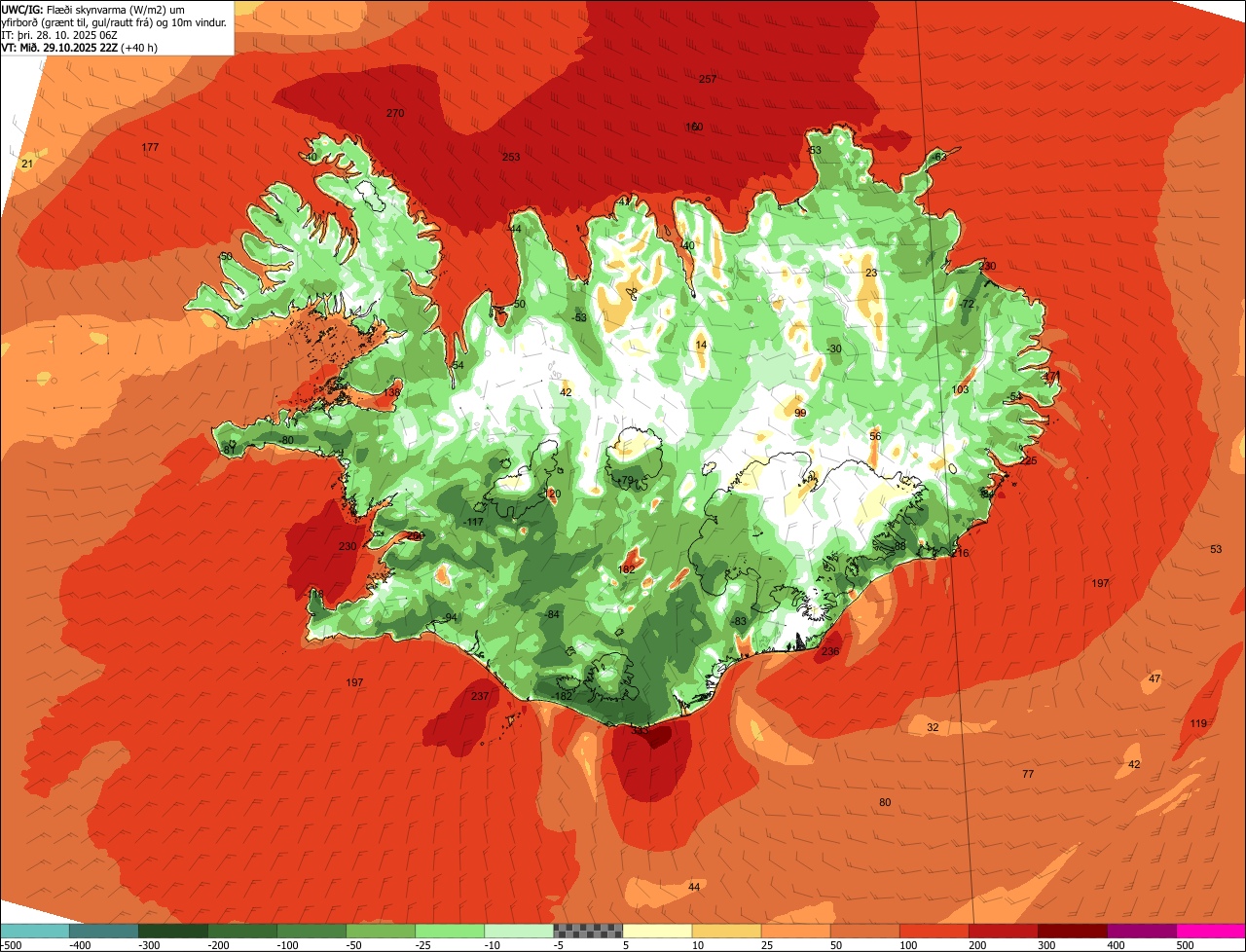Select the dark maroon 300 to 400 swatch

[1071, 931]
